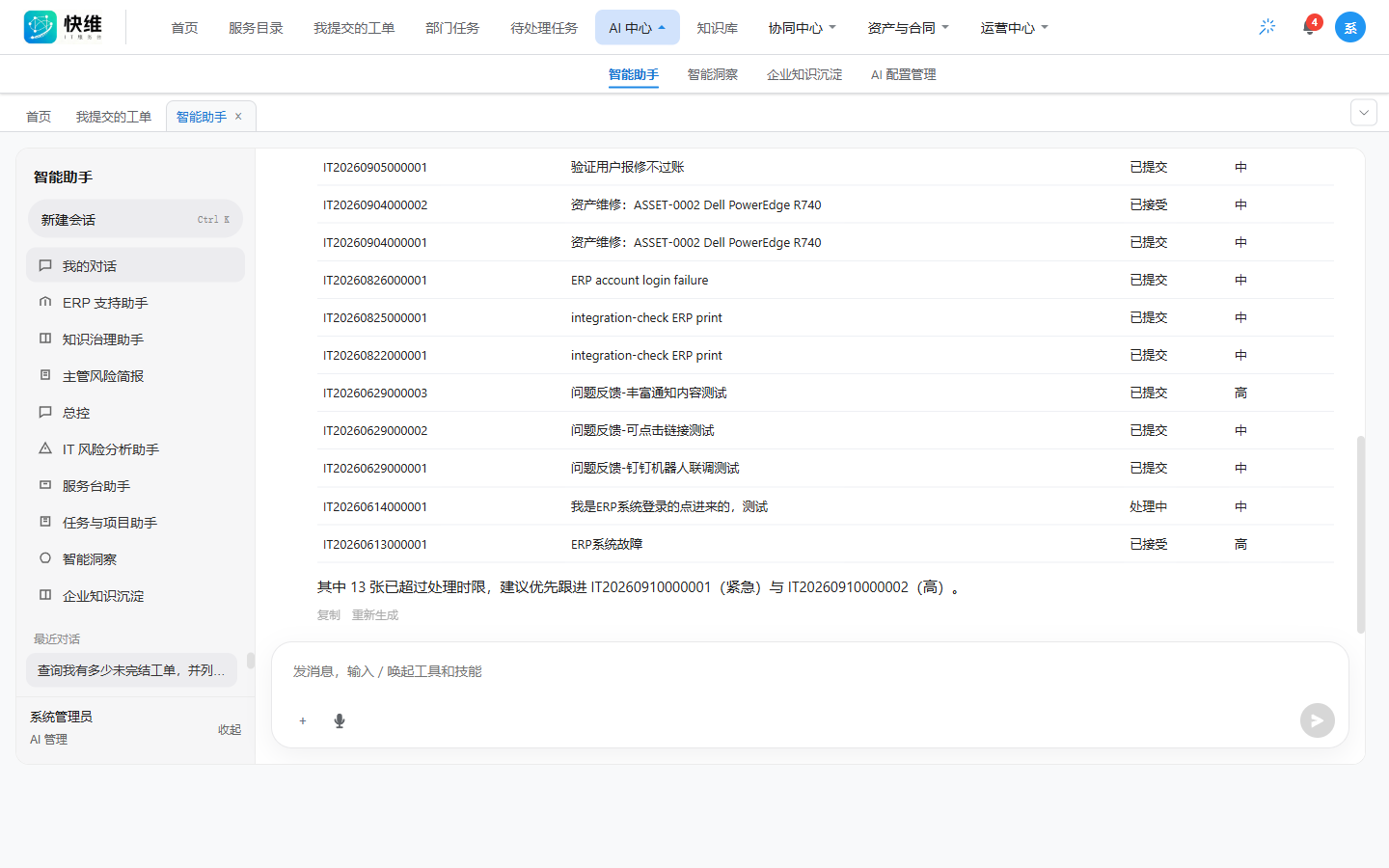Expand the AI 中心 dropdown menu
Screen dimensions: 1389x868
point(638,28)
